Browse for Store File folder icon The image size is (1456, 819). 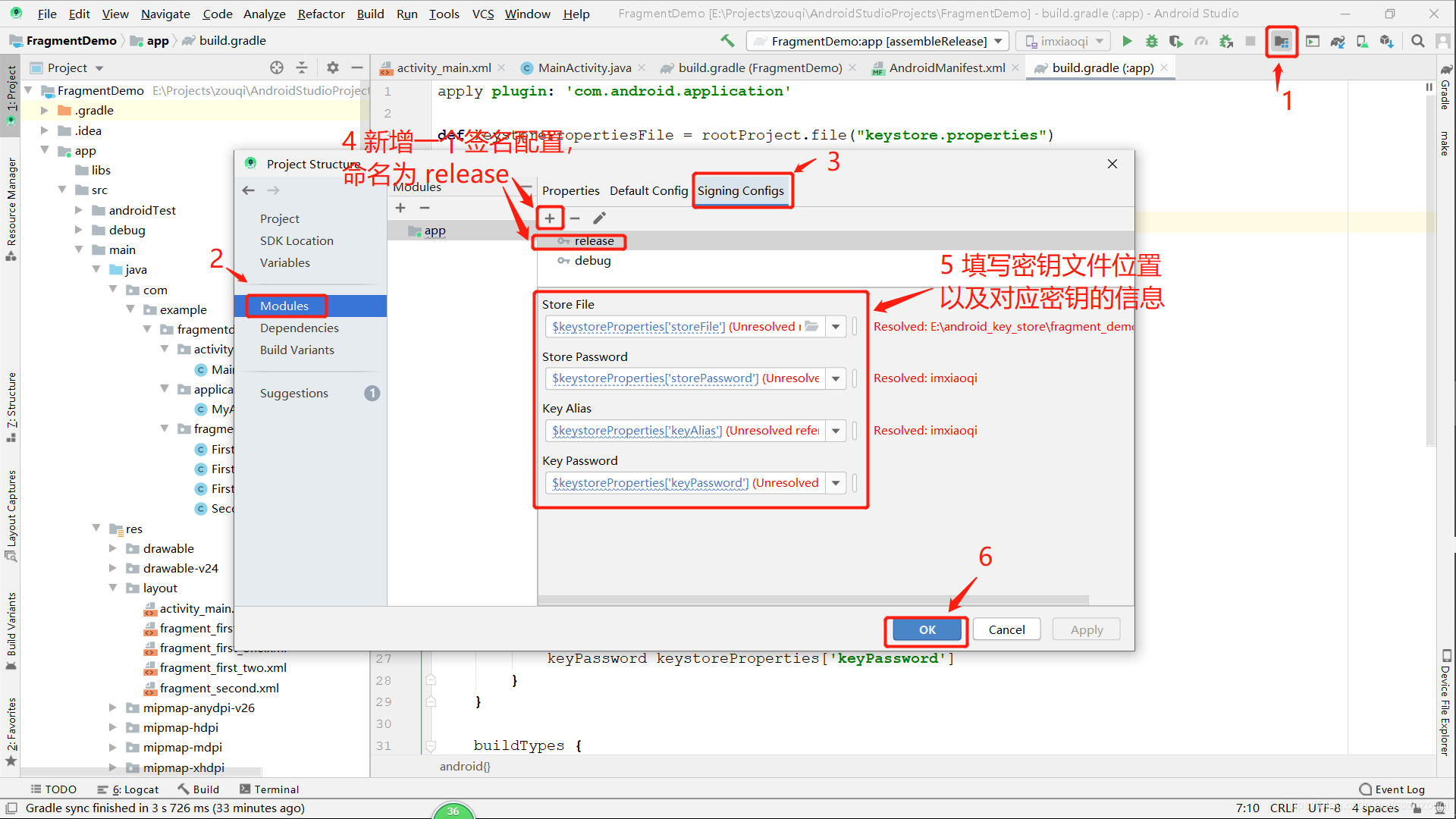tap(811, 327)
